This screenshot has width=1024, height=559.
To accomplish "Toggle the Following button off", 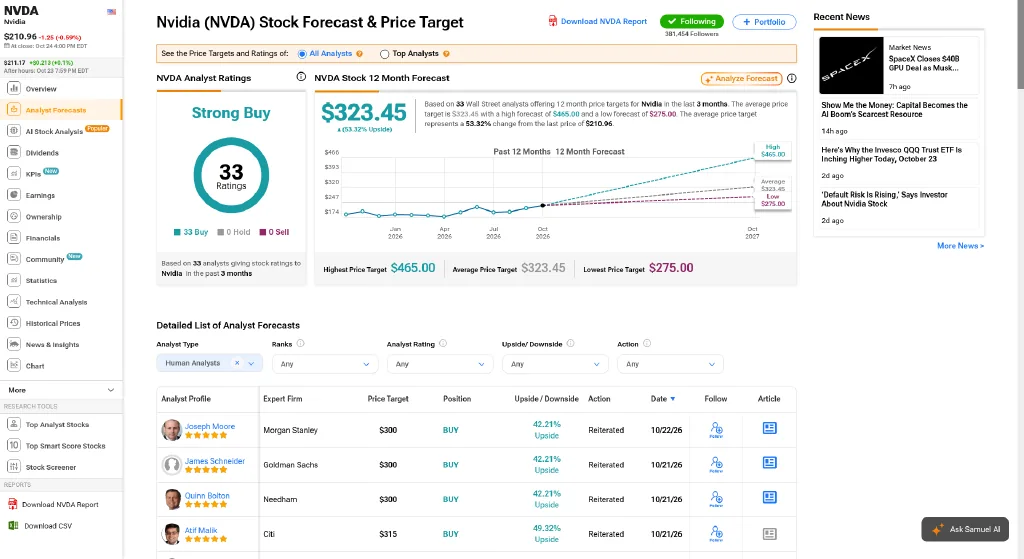I will (x=692, y=22).
